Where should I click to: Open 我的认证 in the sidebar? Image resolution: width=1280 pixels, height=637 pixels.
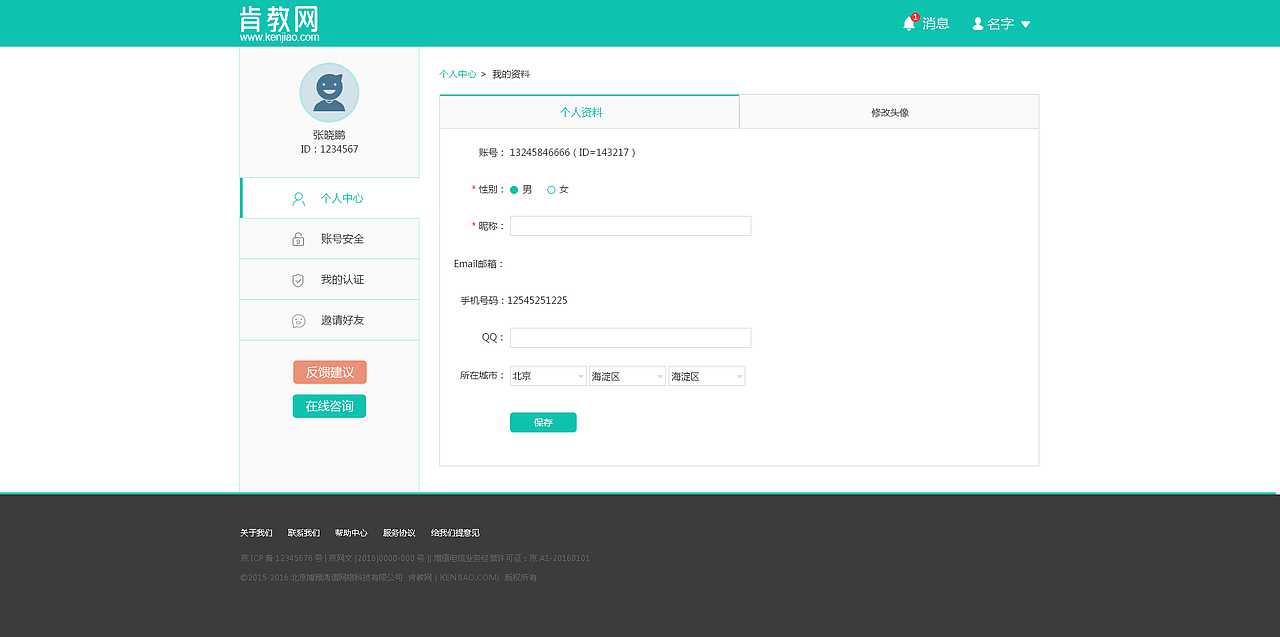[x=329, y=280]
